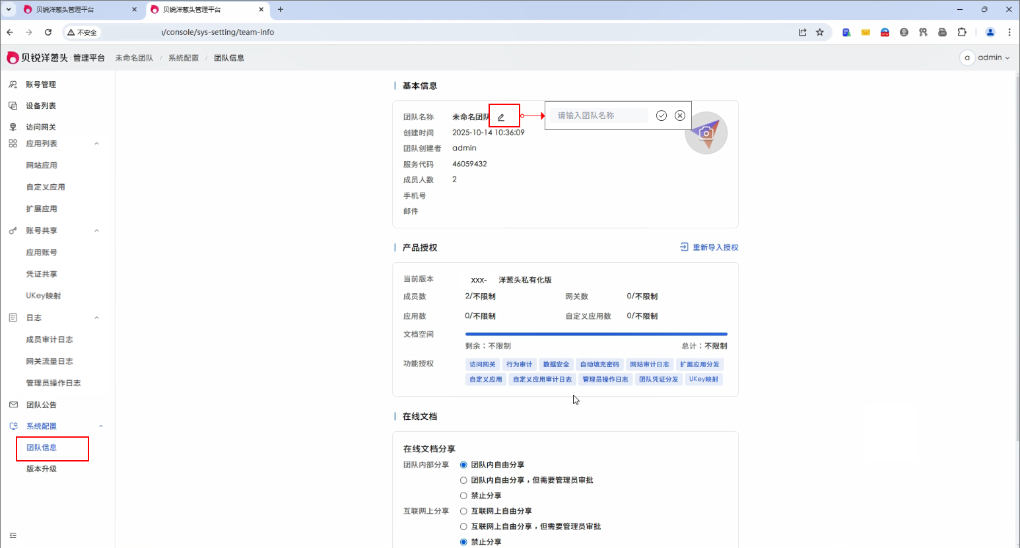
Task: Bookmark this page with the star icon
Action: pyautogui.click(x=820, y=32)
